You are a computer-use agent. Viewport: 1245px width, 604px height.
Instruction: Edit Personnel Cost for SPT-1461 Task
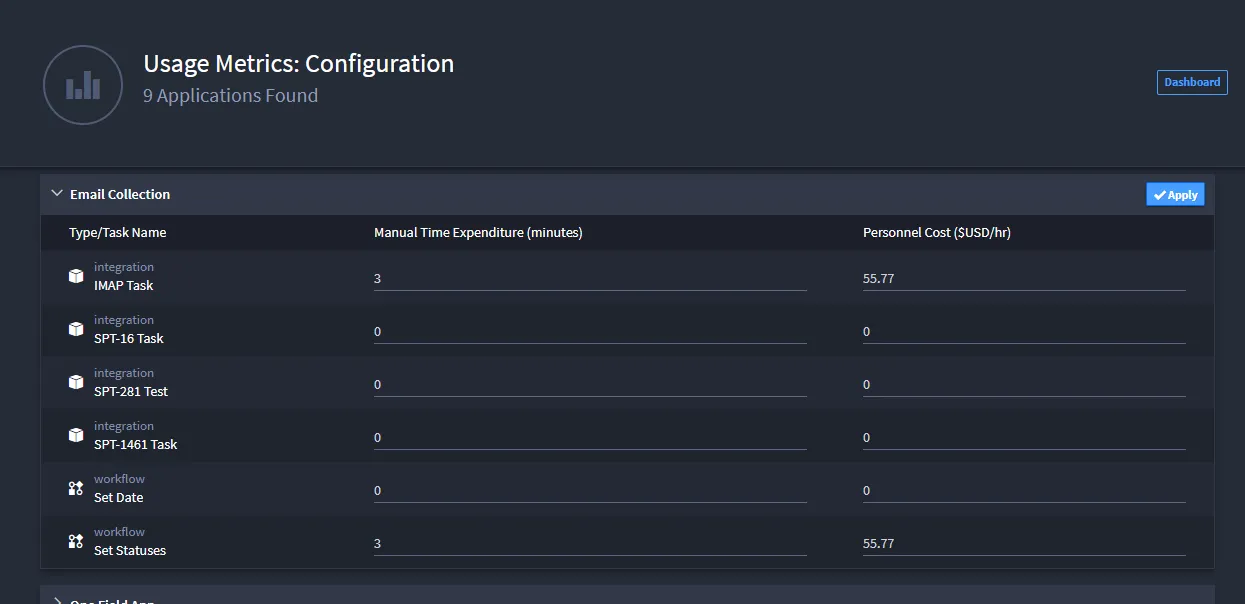click(x=1024, y=437)
